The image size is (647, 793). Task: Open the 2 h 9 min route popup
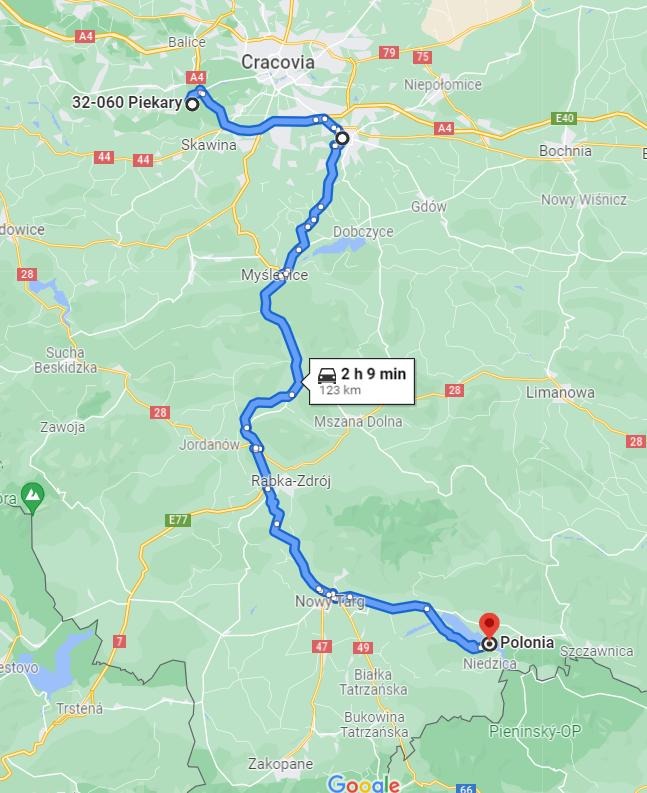(362, 381)
